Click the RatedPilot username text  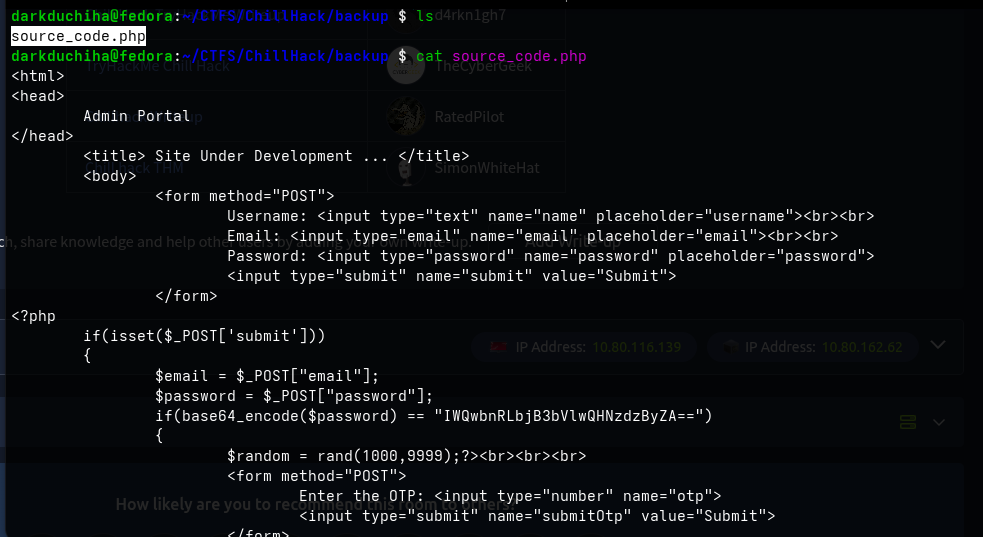[x=469, y=117]
